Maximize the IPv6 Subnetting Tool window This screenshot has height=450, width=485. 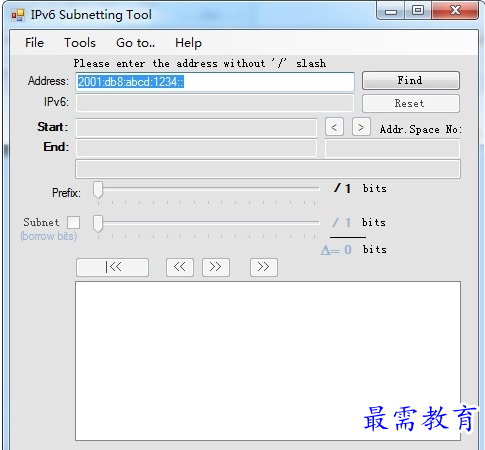(x=418, y=11)
